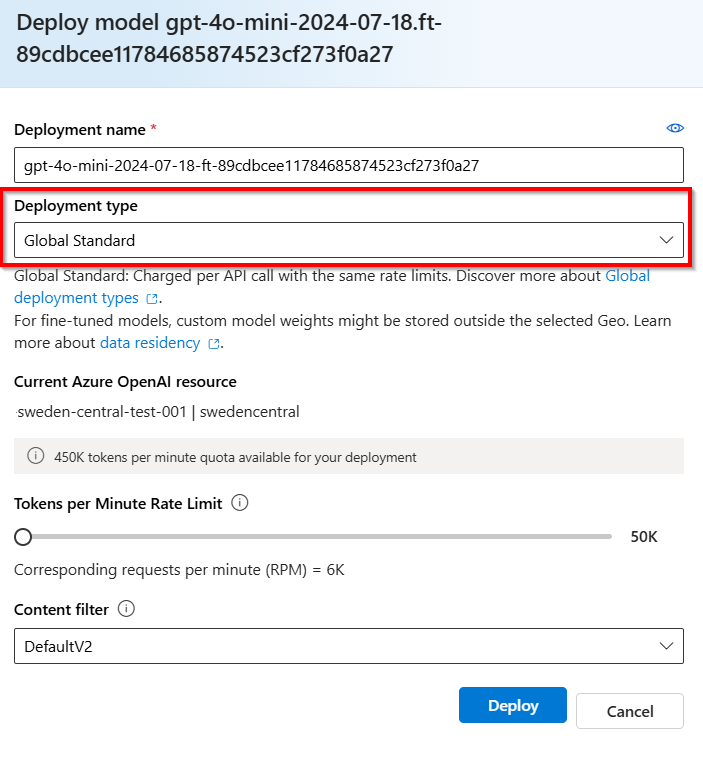This screenshot has width=703, height=758.
Task: Click the 450K tokens quota information banner
Action: tap(349, 456)
